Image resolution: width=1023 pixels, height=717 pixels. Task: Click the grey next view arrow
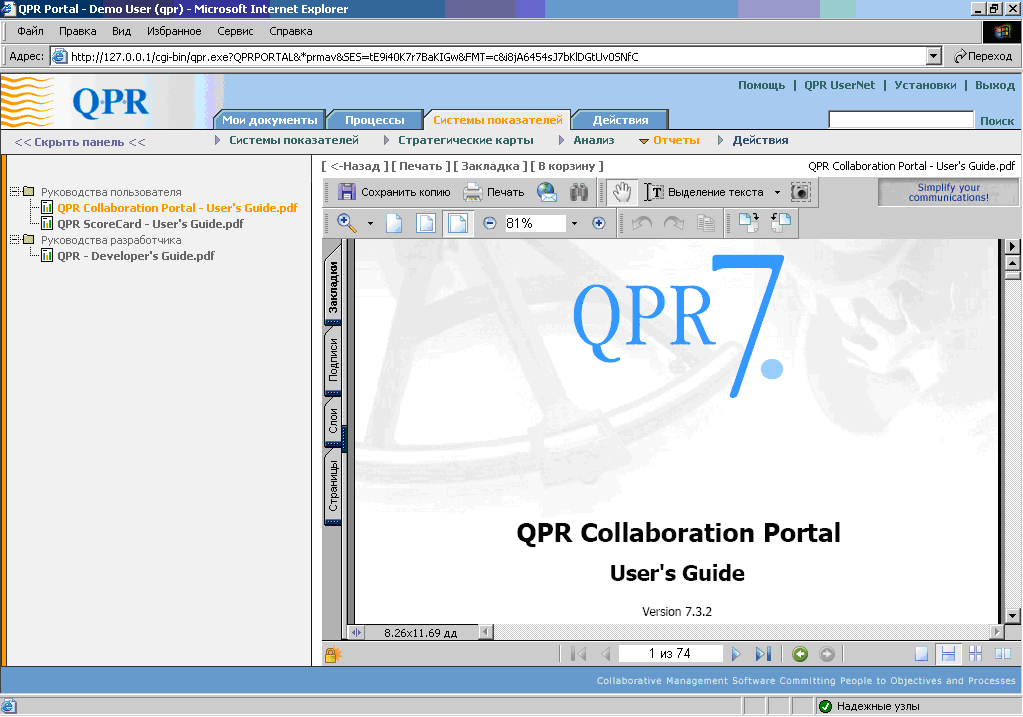(x=827, y=654)
